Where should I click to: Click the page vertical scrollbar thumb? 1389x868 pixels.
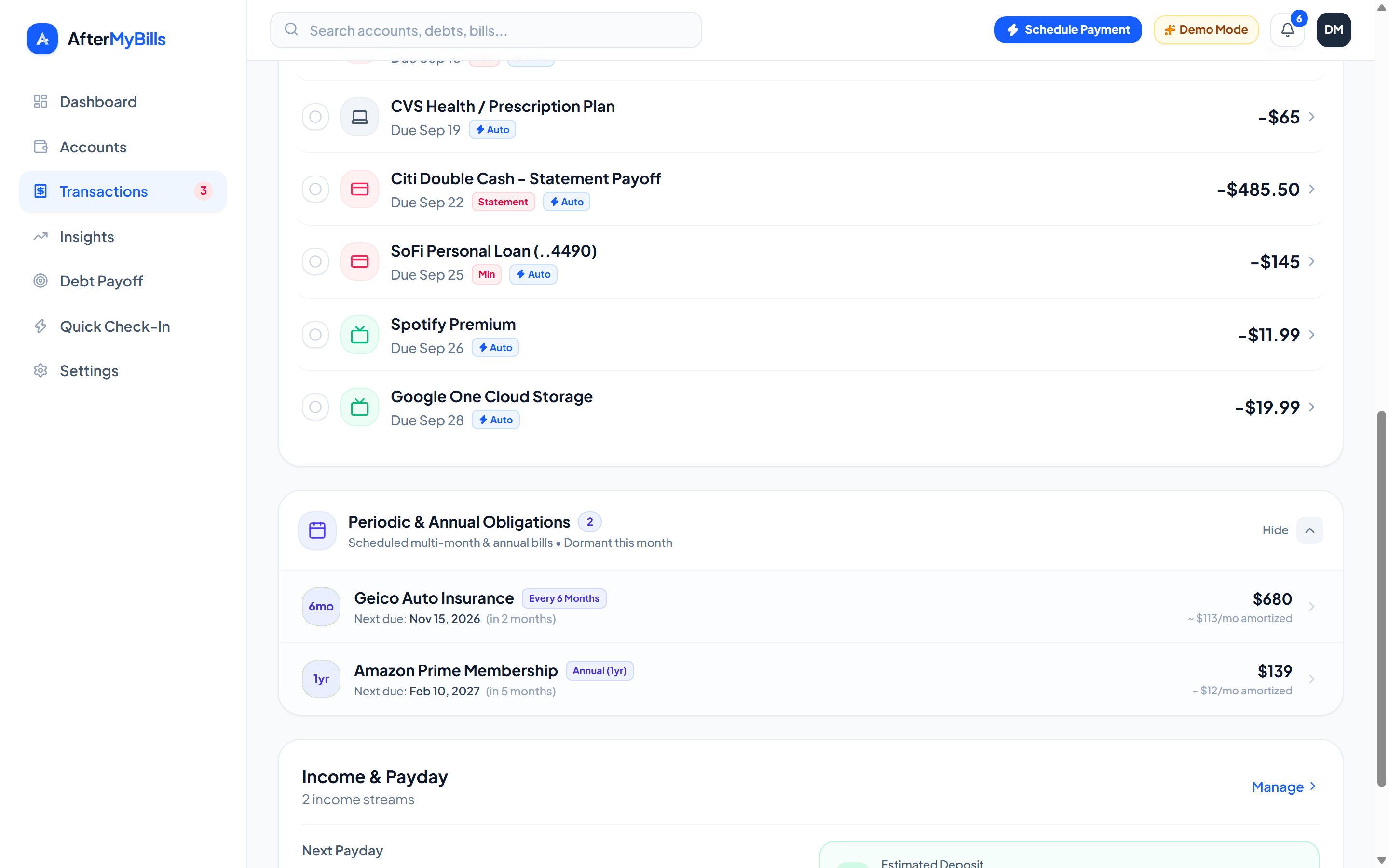1382,598
